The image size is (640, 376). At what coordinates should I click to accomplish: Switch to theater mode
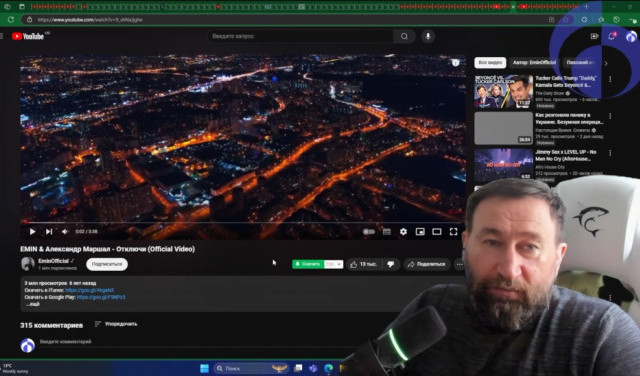[x=437, y=231]
